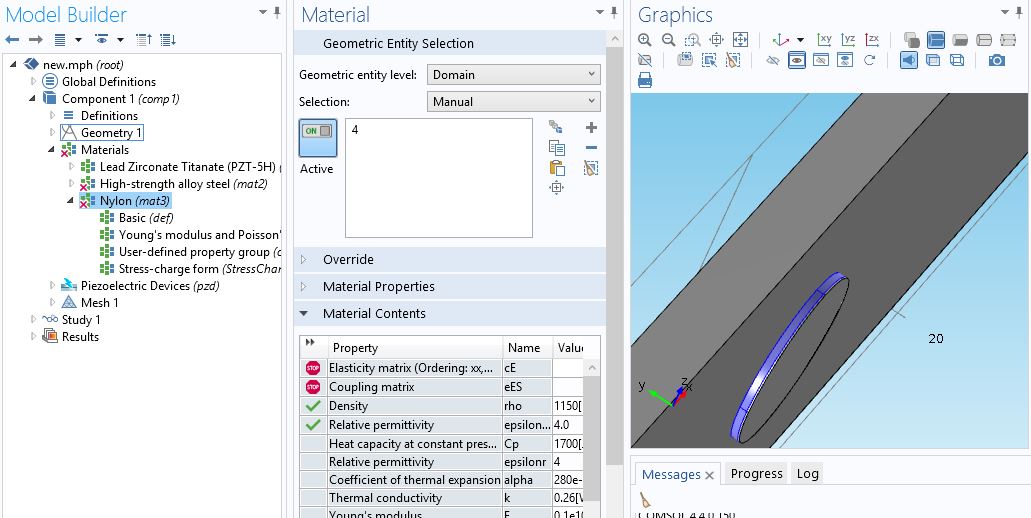
Task: Switch to the Progress tab
Action: pyautogui.click(x=756, y=474)
